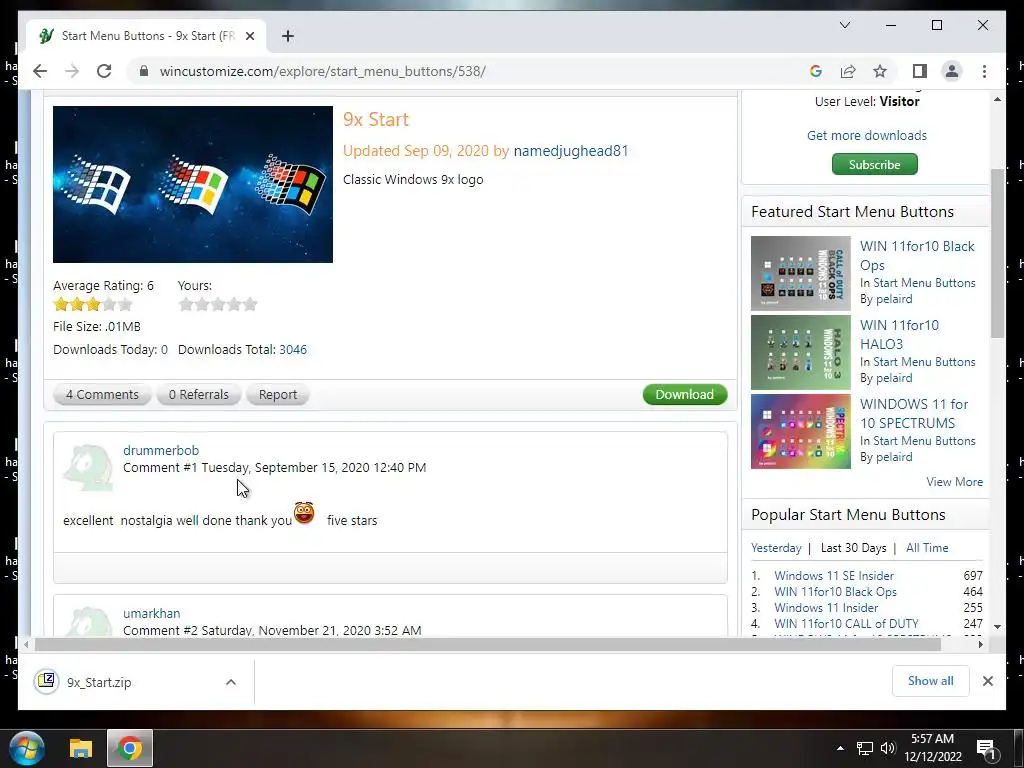This screenshot has height=768, width=1024.
Task: Open the volume tray icon
Action: point(888,748)
